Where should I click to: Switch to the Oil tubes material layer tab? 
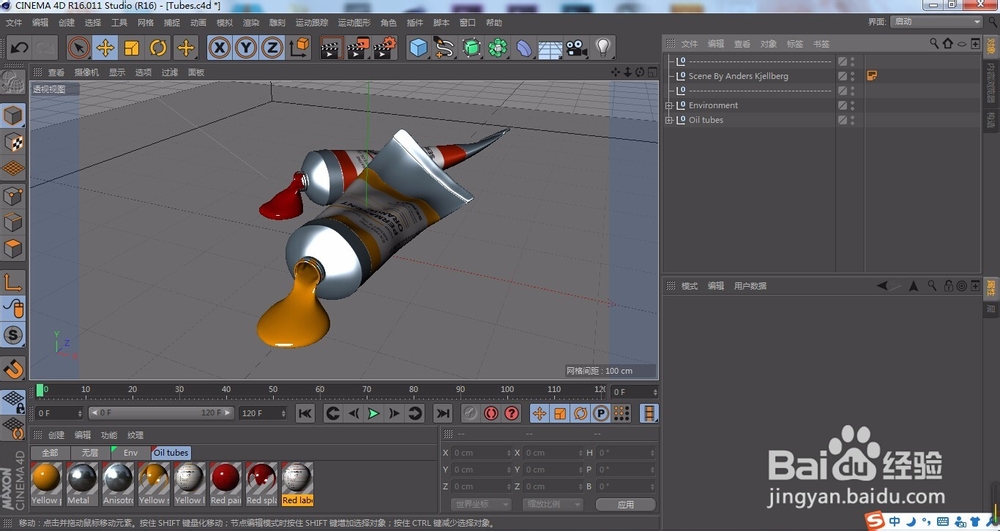coord(171,453)
